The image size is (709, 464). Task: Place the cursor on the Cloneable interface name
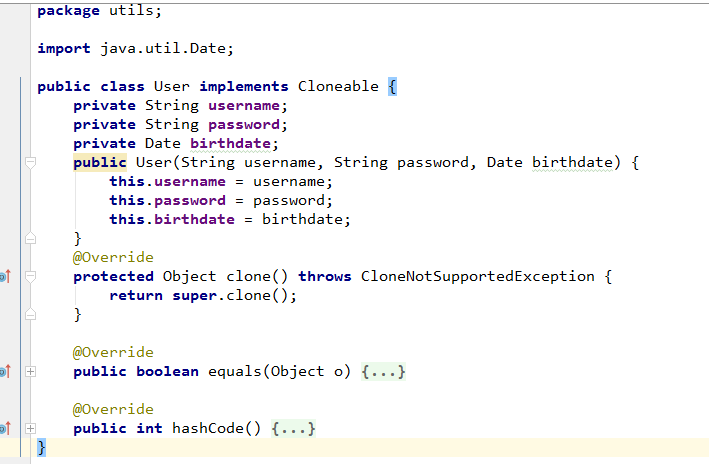338,86
